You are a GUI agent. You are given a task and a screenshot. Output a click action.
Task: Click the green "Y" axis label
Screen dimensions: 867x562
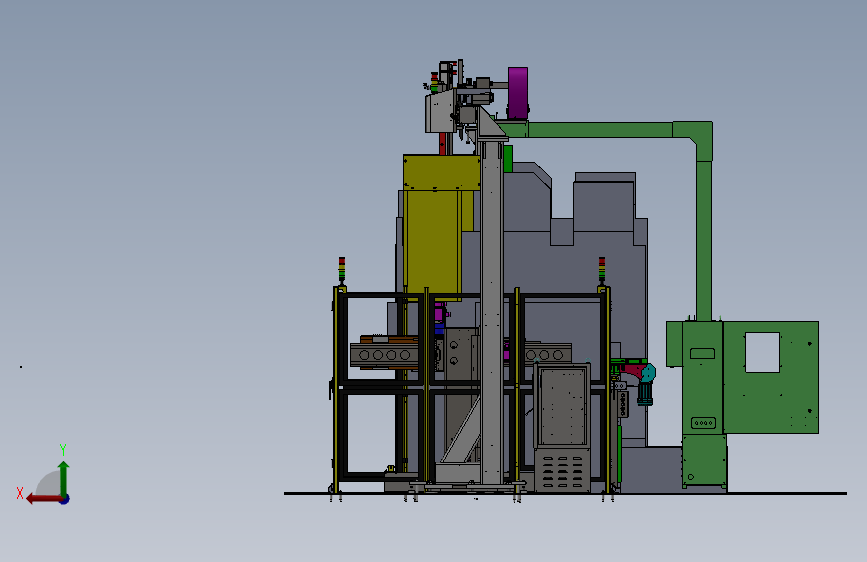[x=63, y=449]
